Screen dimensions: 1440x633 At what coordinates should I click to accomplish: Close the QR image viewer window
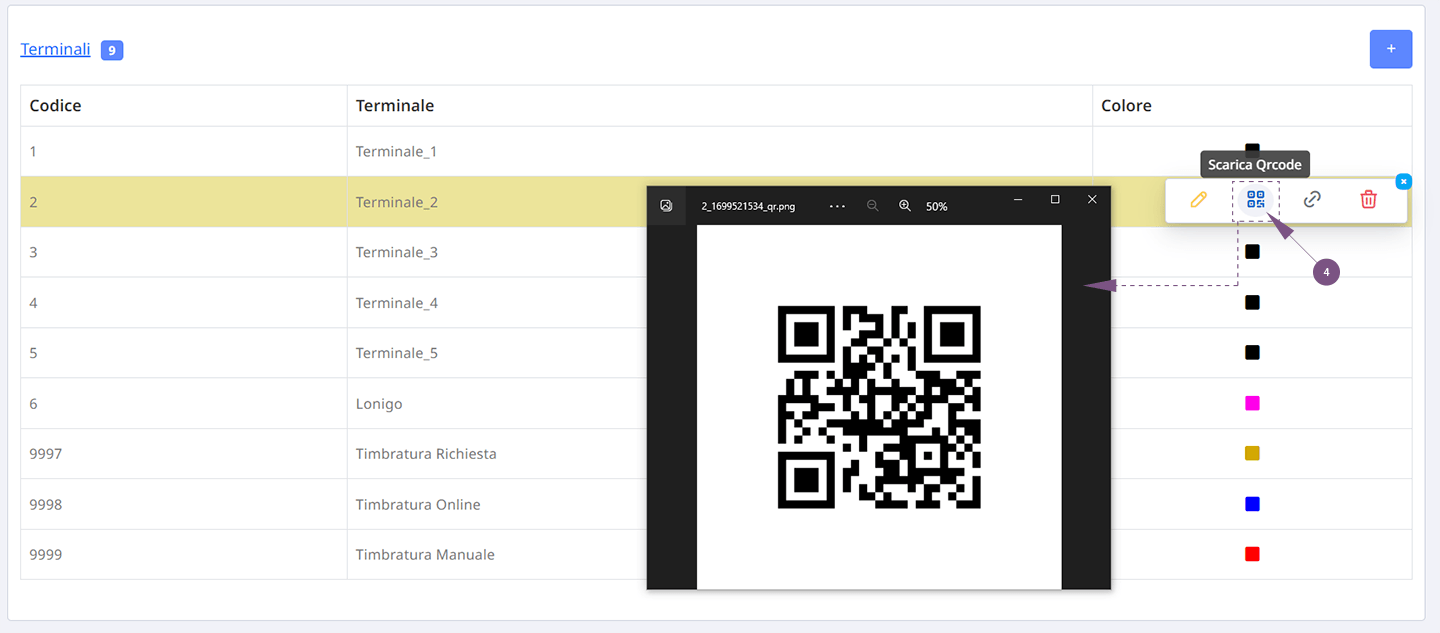coord(1092,200)
